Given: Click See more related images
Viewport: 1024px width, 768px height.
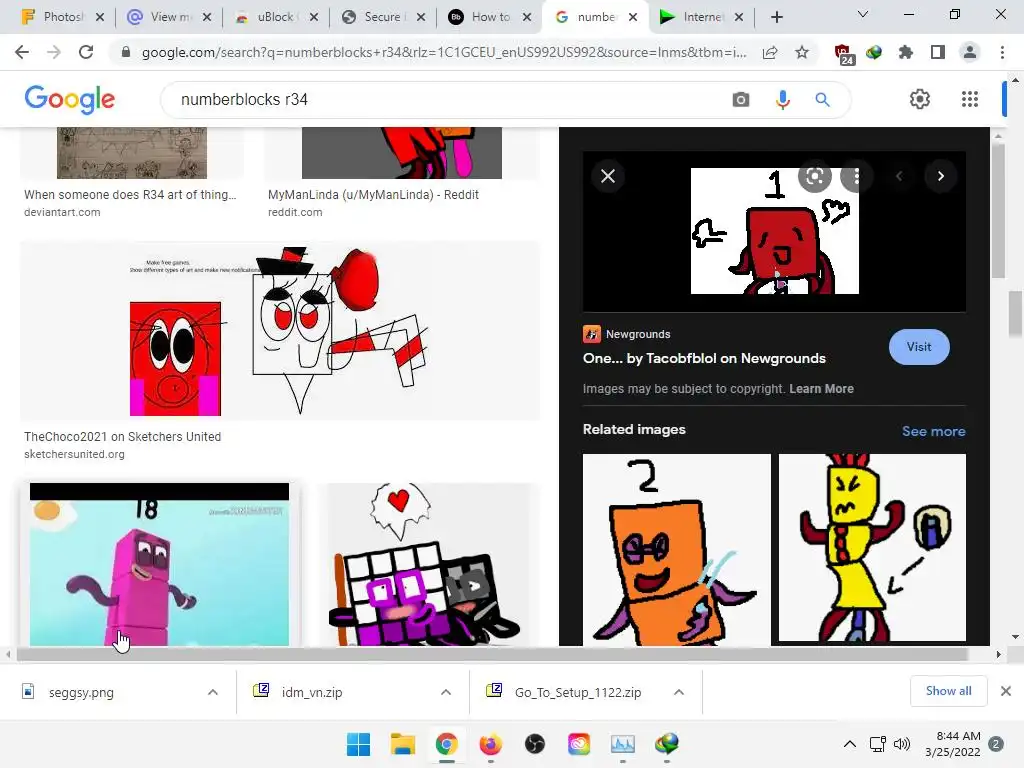Looking at the screenshot, I should (x=933, y=431).
